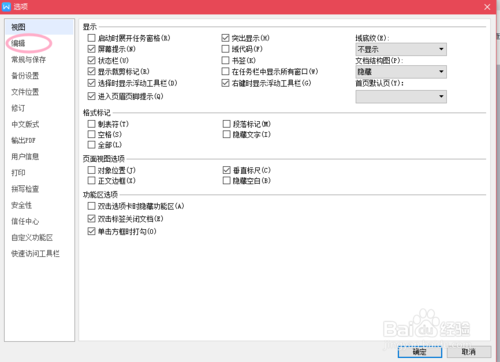
Task: Expand the 文档结构图 dropdown showing 隐藏
Action: click(401, 72)
